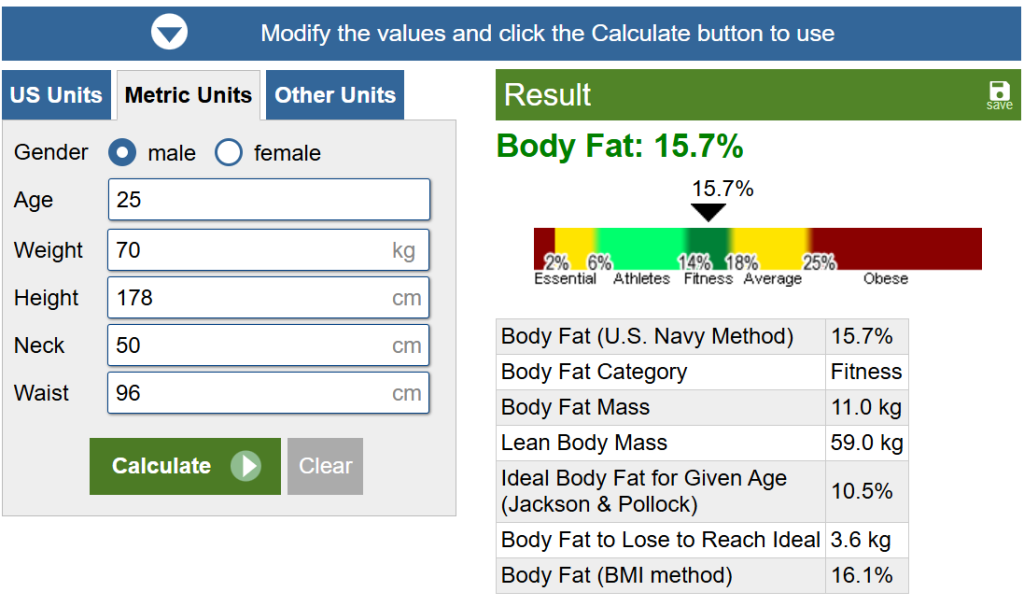Click the light green Athletes band on gauge

[x=640, y=246]
